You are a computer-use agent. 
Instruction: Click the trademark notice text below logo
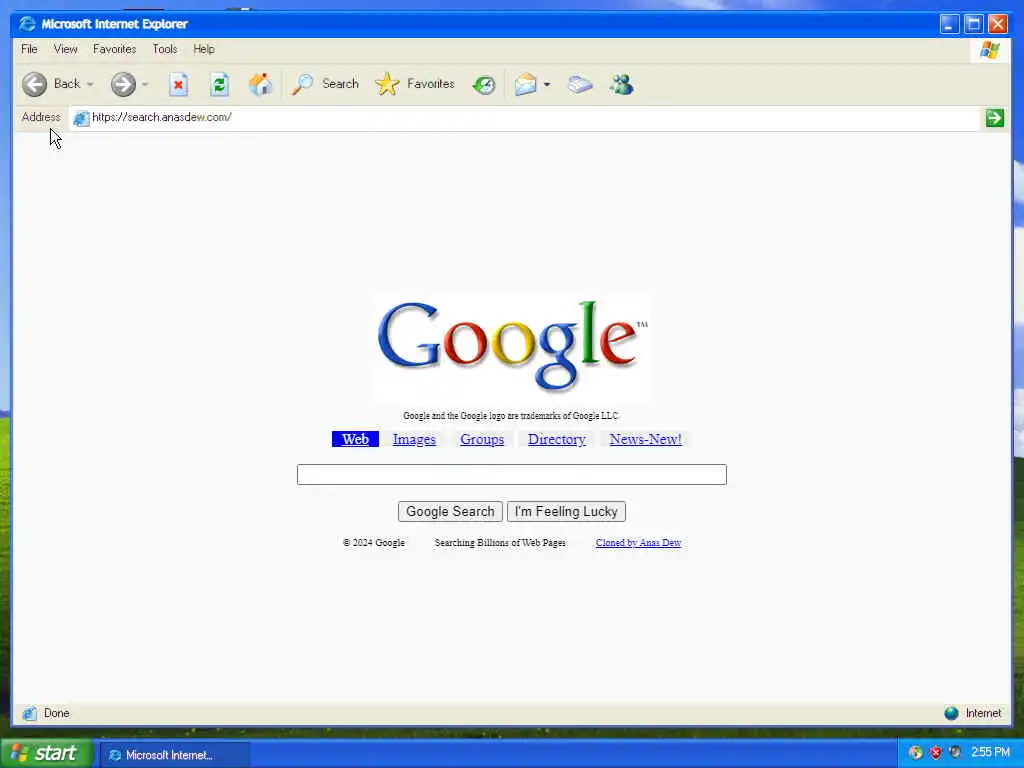(511, 415)
